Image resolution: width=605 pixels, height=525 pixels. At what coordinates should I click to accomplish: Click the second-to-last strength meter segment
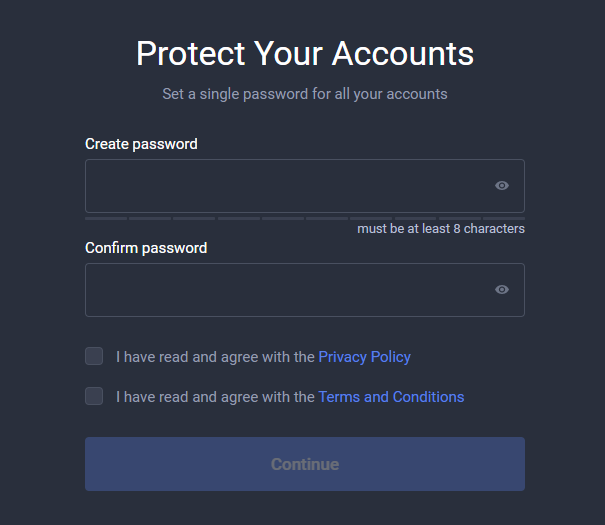460,218
